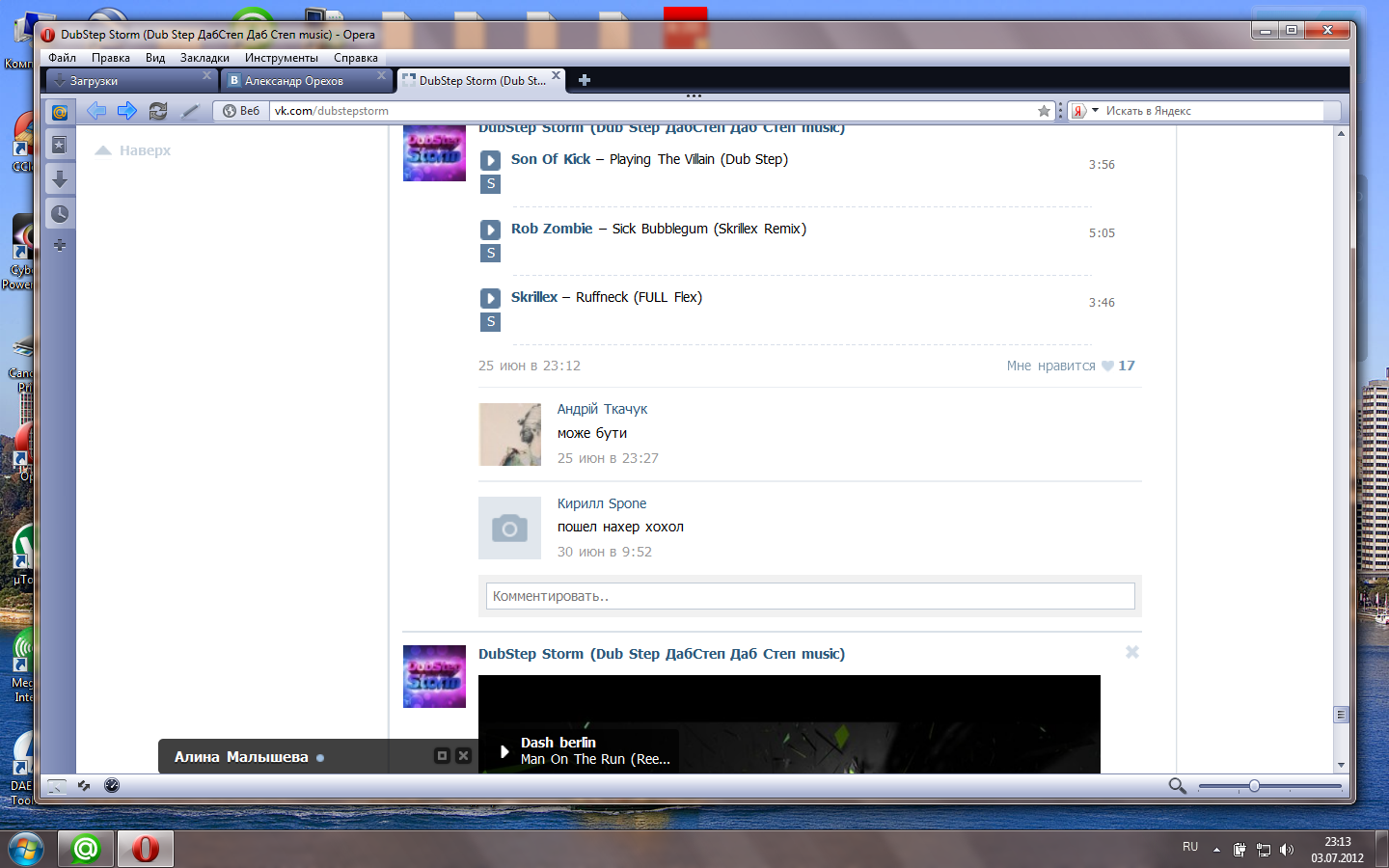Click the zoom magnifier icon in the status bar
The height and width of the screenshot is (868, 1389).
point(1177,786)
